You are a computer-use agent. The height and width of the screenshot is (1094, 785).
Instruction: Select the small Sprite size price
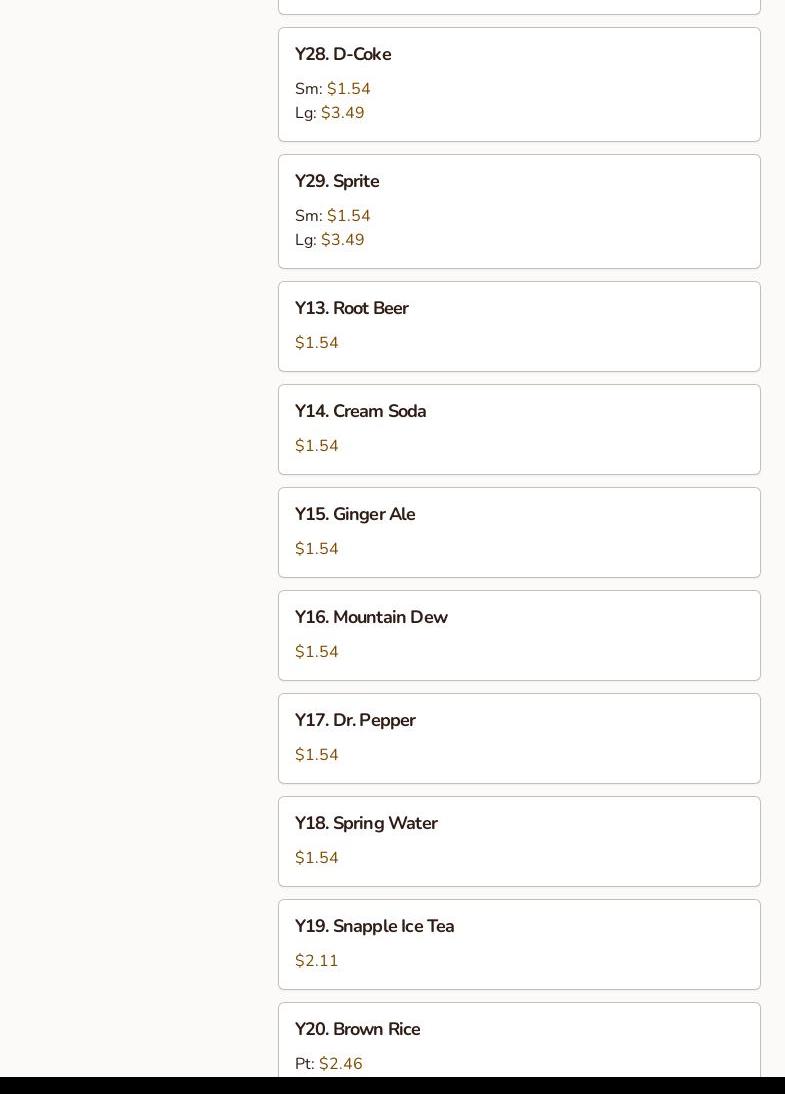tap(348, 216)
